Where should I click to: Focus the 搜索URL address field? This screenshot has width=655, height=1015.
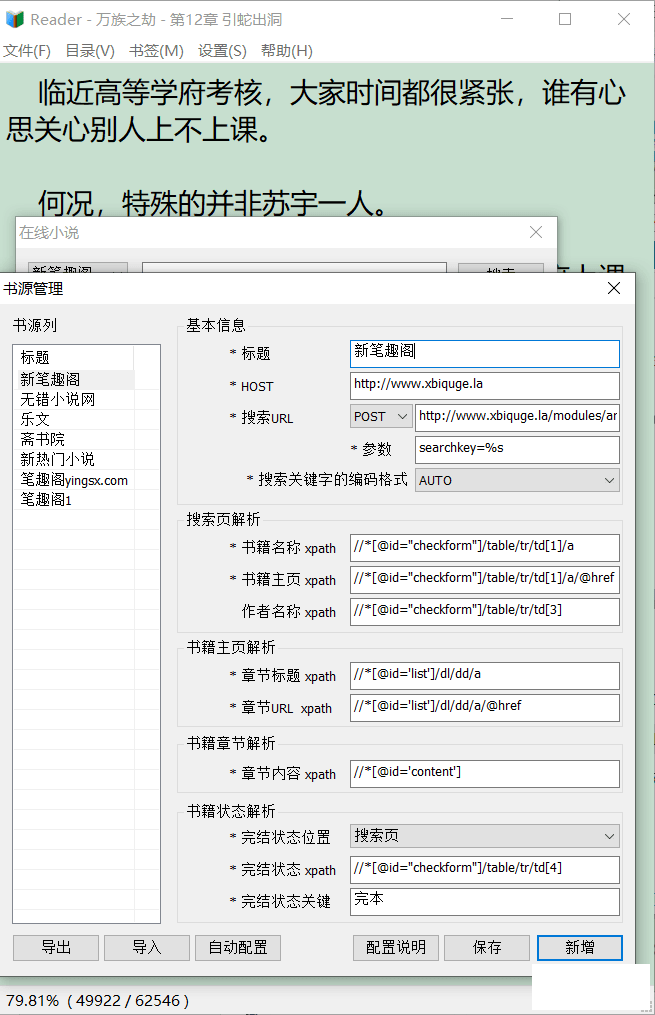tap(518, 417)
